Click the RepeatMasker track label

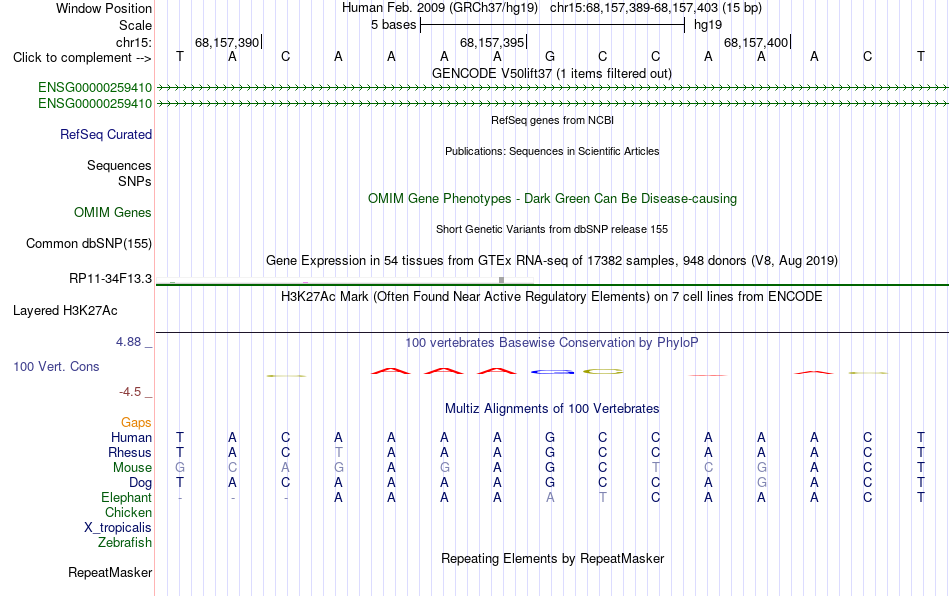click(110, 572)
